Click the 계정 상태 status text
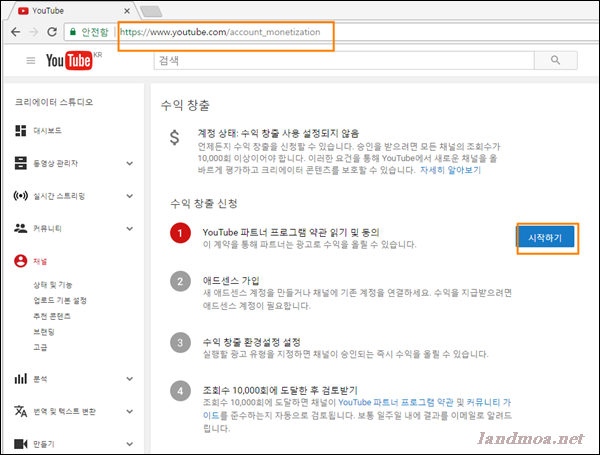 [278, 133]
